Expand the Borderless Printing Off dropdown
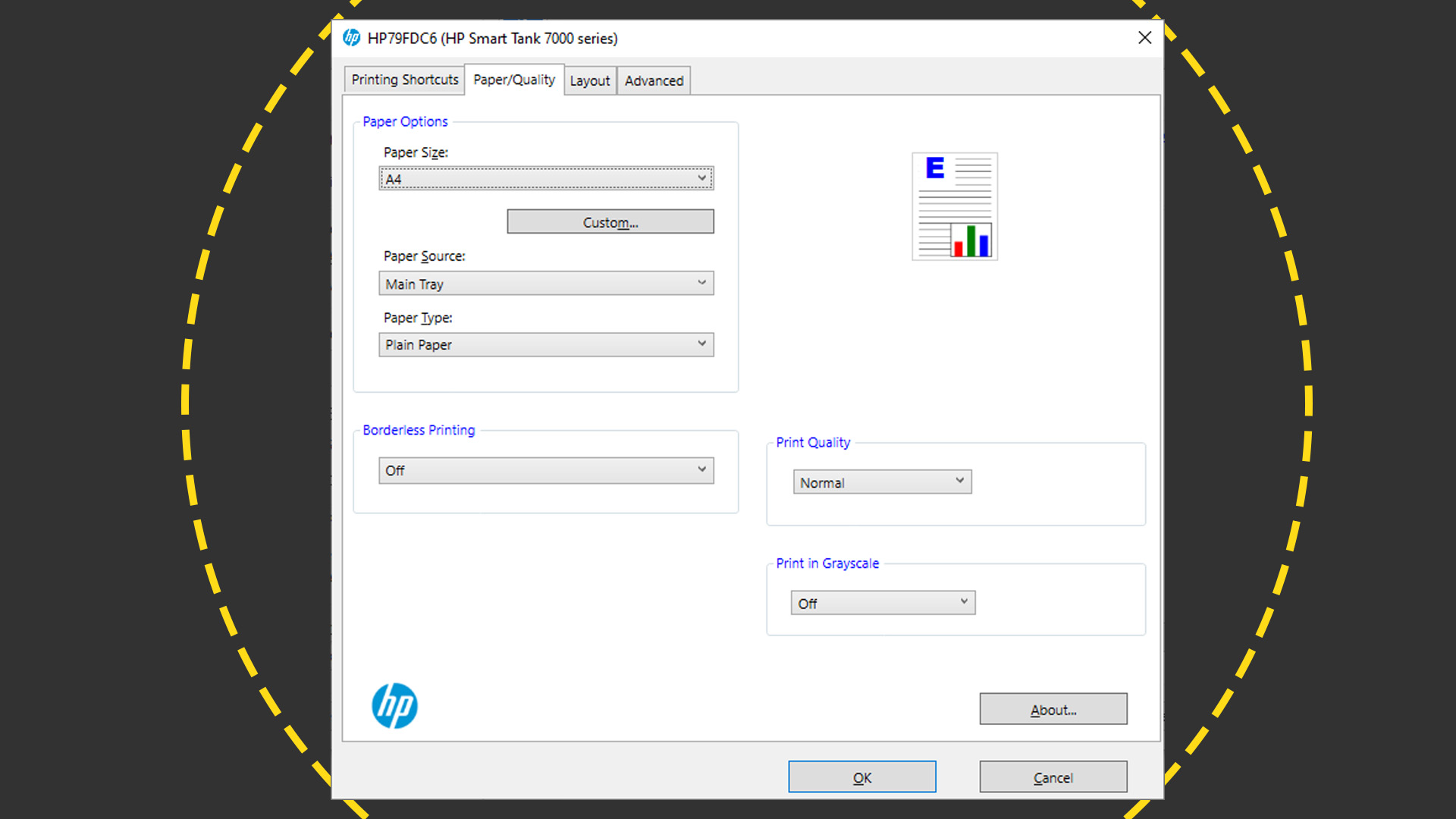Image resolution: width=1456 pixels, height=819 pixels. tap(546, 470)
